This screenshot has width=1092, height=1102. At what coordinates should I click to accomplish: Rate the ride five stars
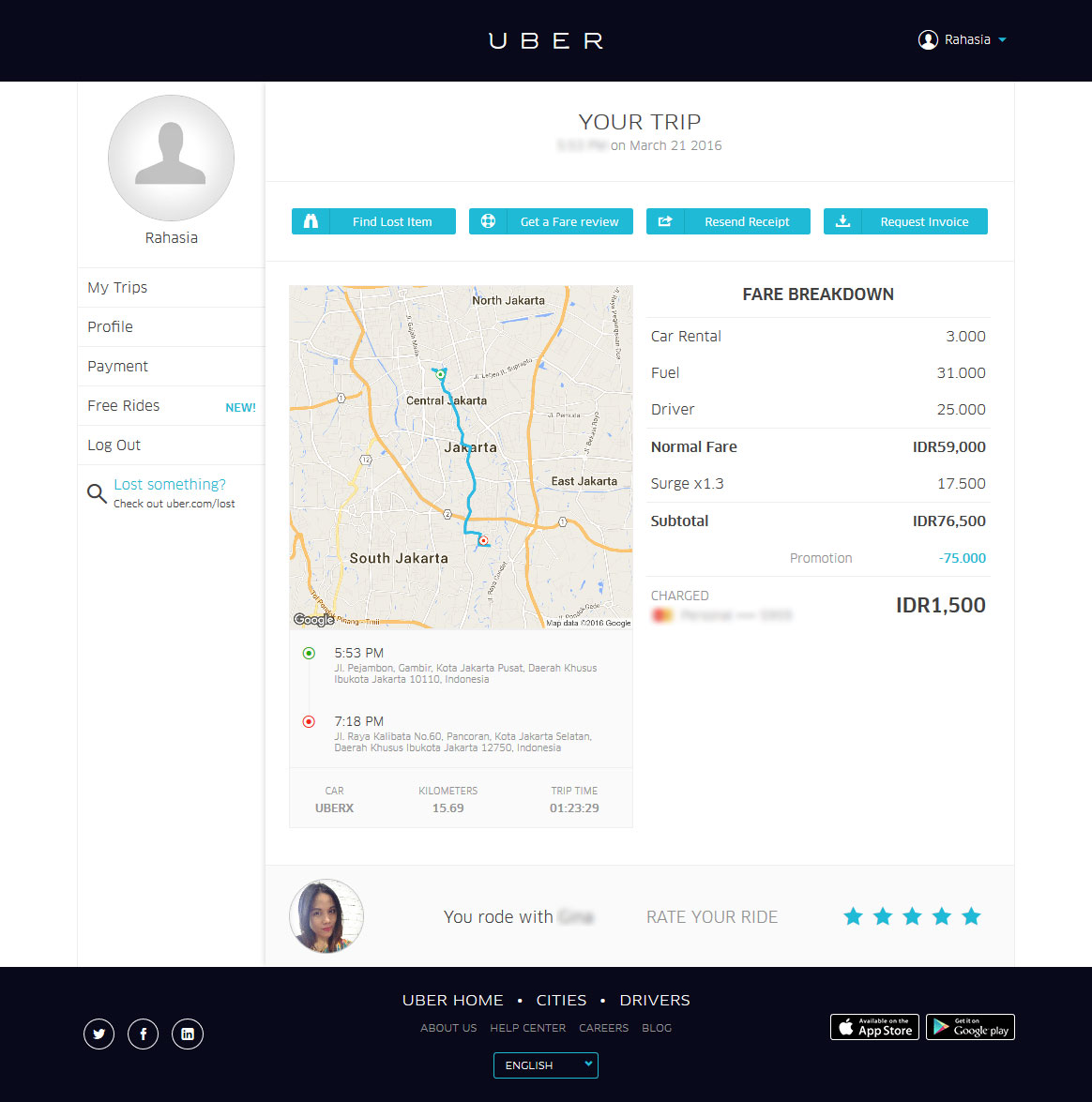click(x=971, y=916)
